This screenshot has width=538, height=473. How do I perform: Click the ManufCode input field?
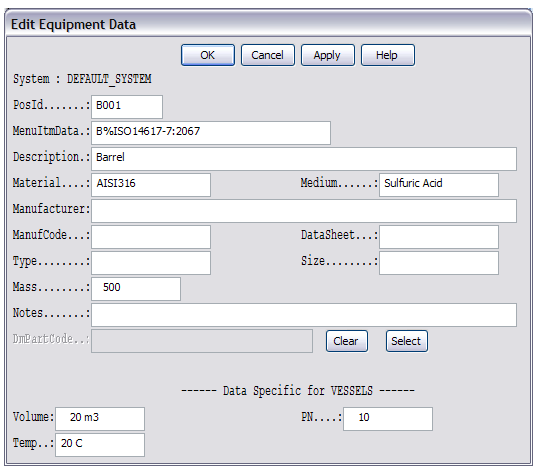click(151, 237)
